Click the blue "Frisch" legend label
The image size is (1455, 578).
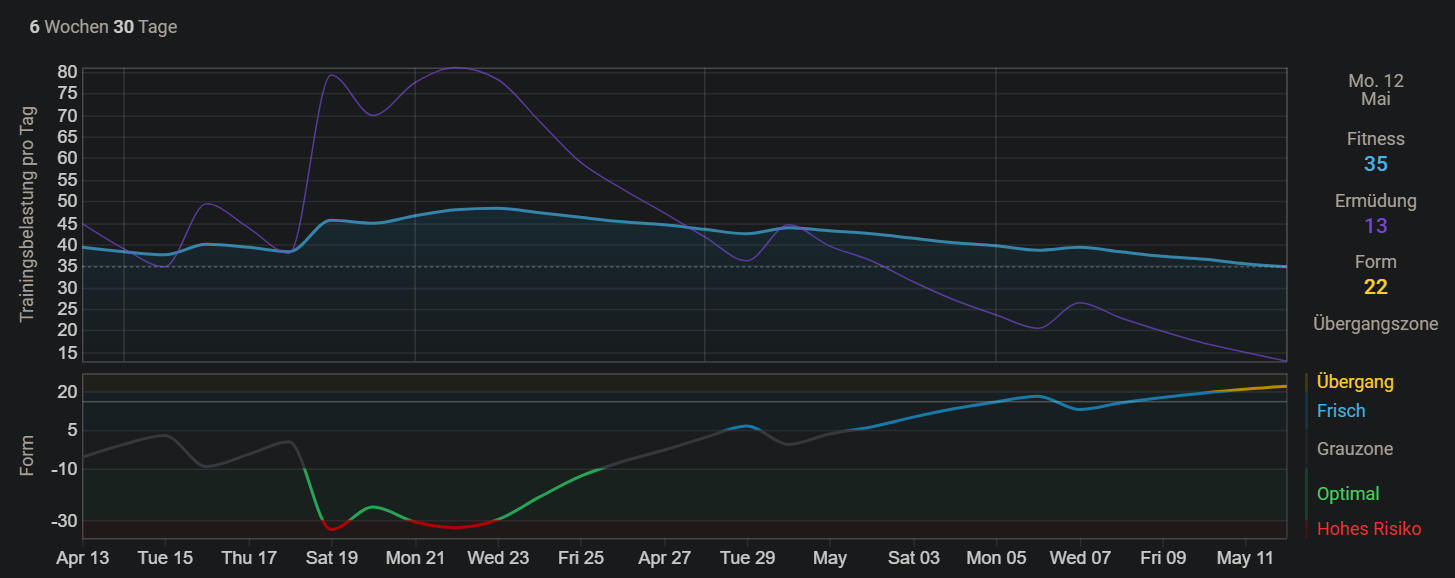point(1340,411)
